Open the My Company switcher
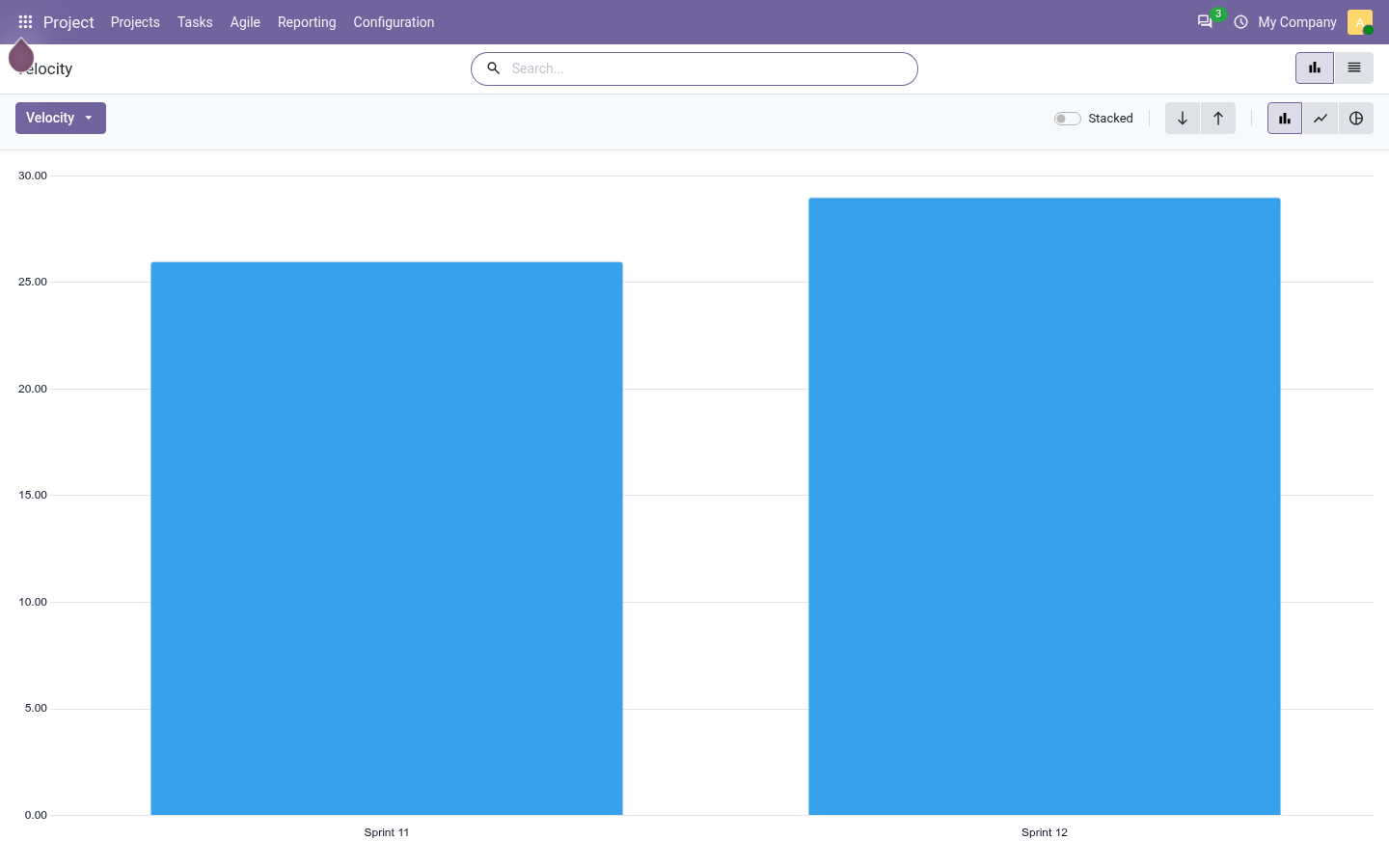This screenshot has width=1389, height=868. pos(1297,22)
